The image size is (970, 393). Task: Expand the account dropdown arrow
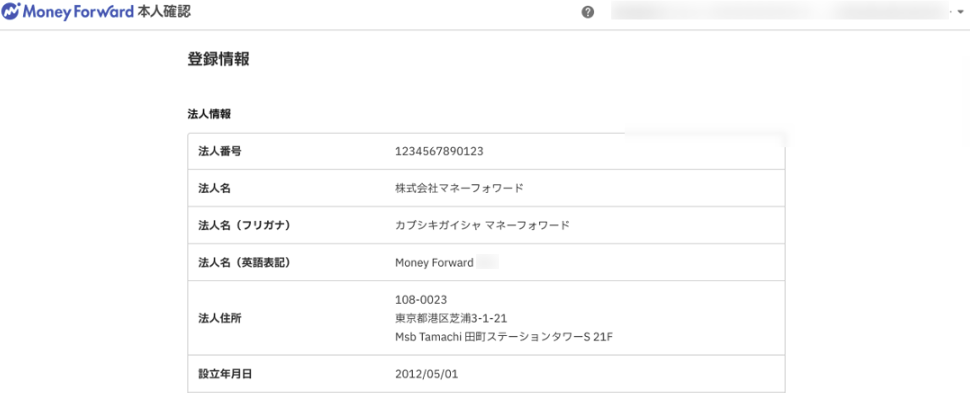960,12
